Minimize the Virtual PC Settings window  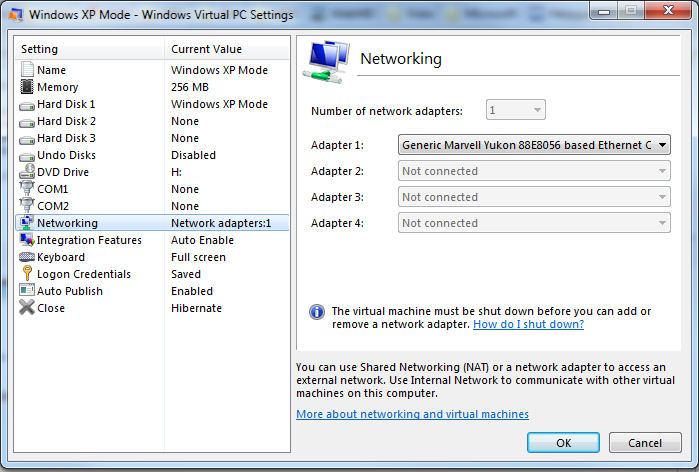(604, 10)
